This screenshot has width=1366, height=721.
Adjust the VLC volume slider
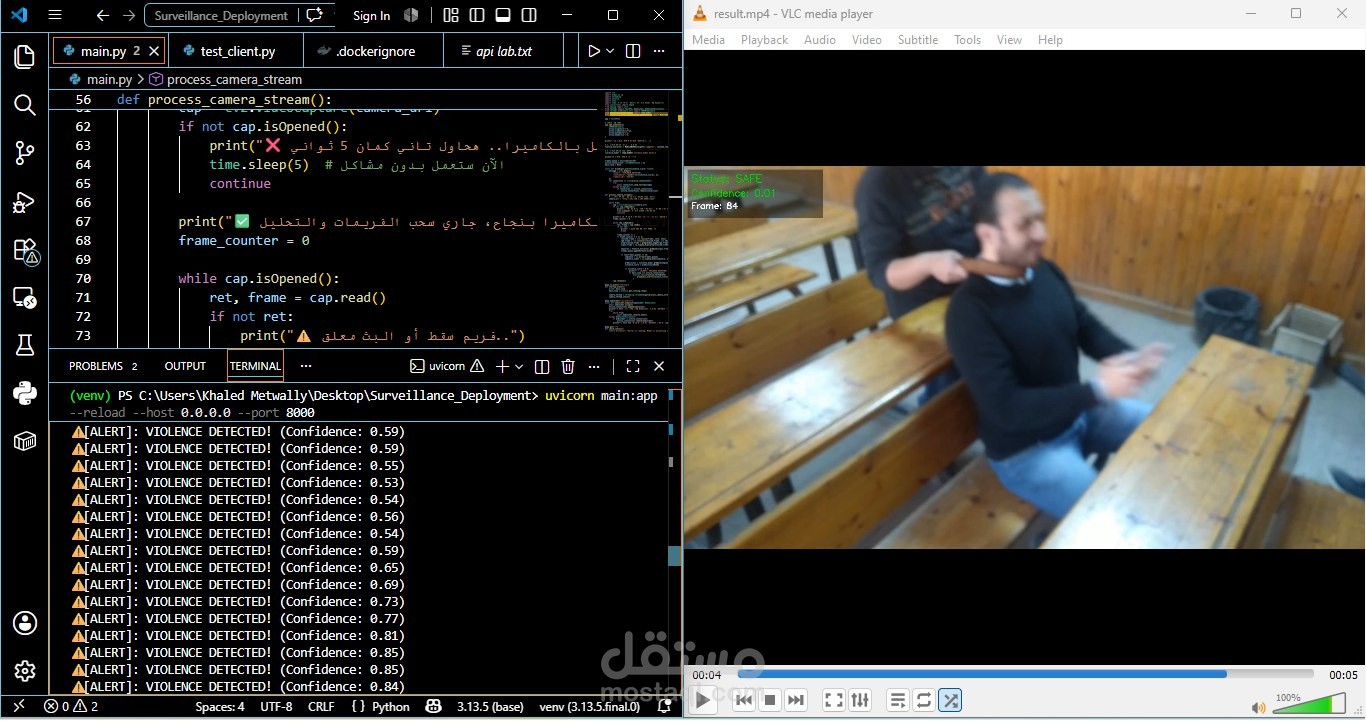[x=1309, y=705]
